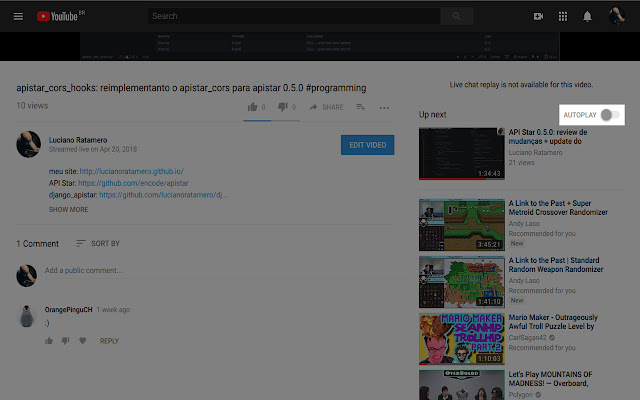
Task: Toggle the Autoplay switch
Action: click(x=610, y=115)
